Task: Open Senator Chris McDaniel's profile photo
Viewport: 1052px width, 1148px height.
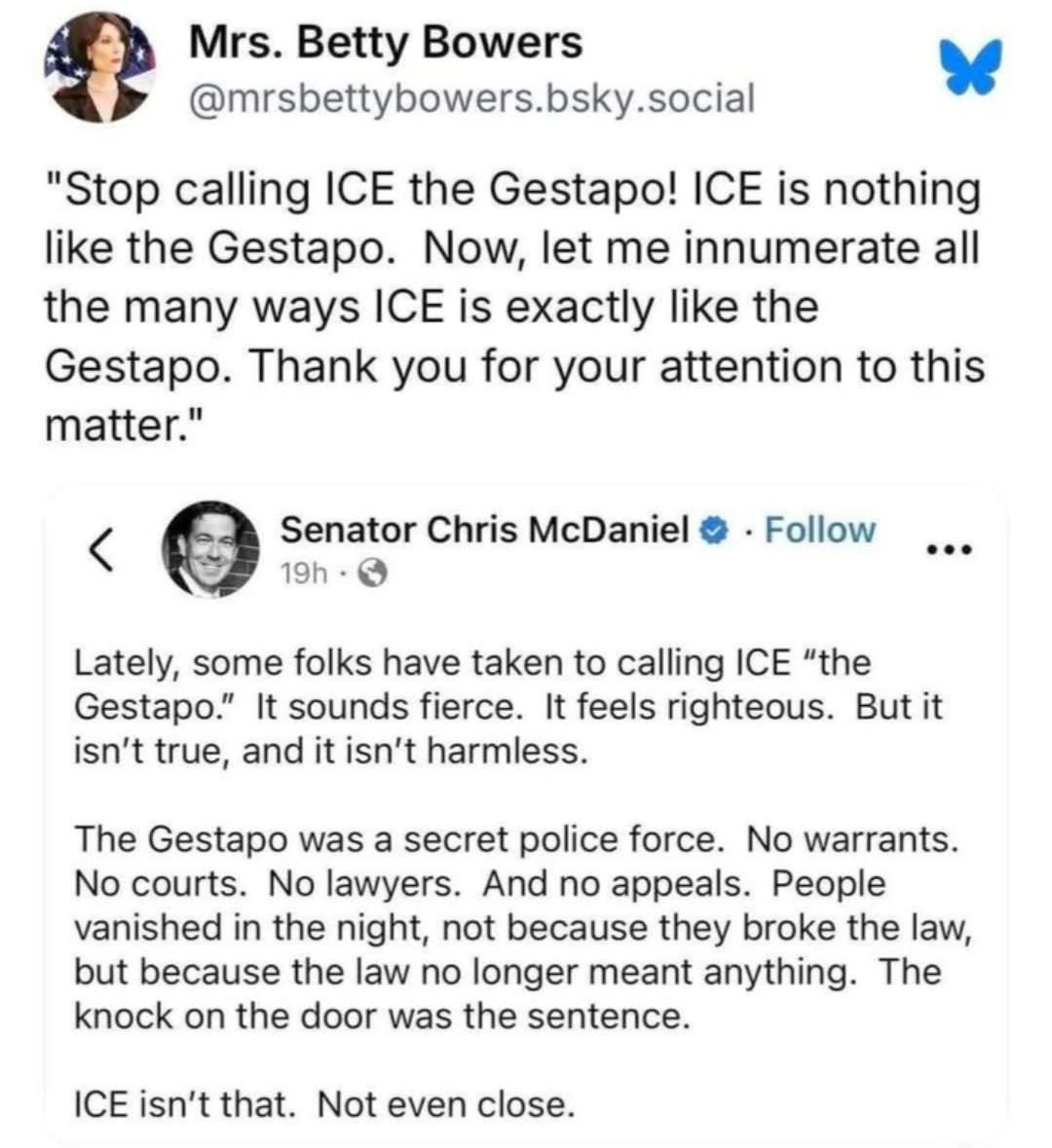Action: point(210,549)
